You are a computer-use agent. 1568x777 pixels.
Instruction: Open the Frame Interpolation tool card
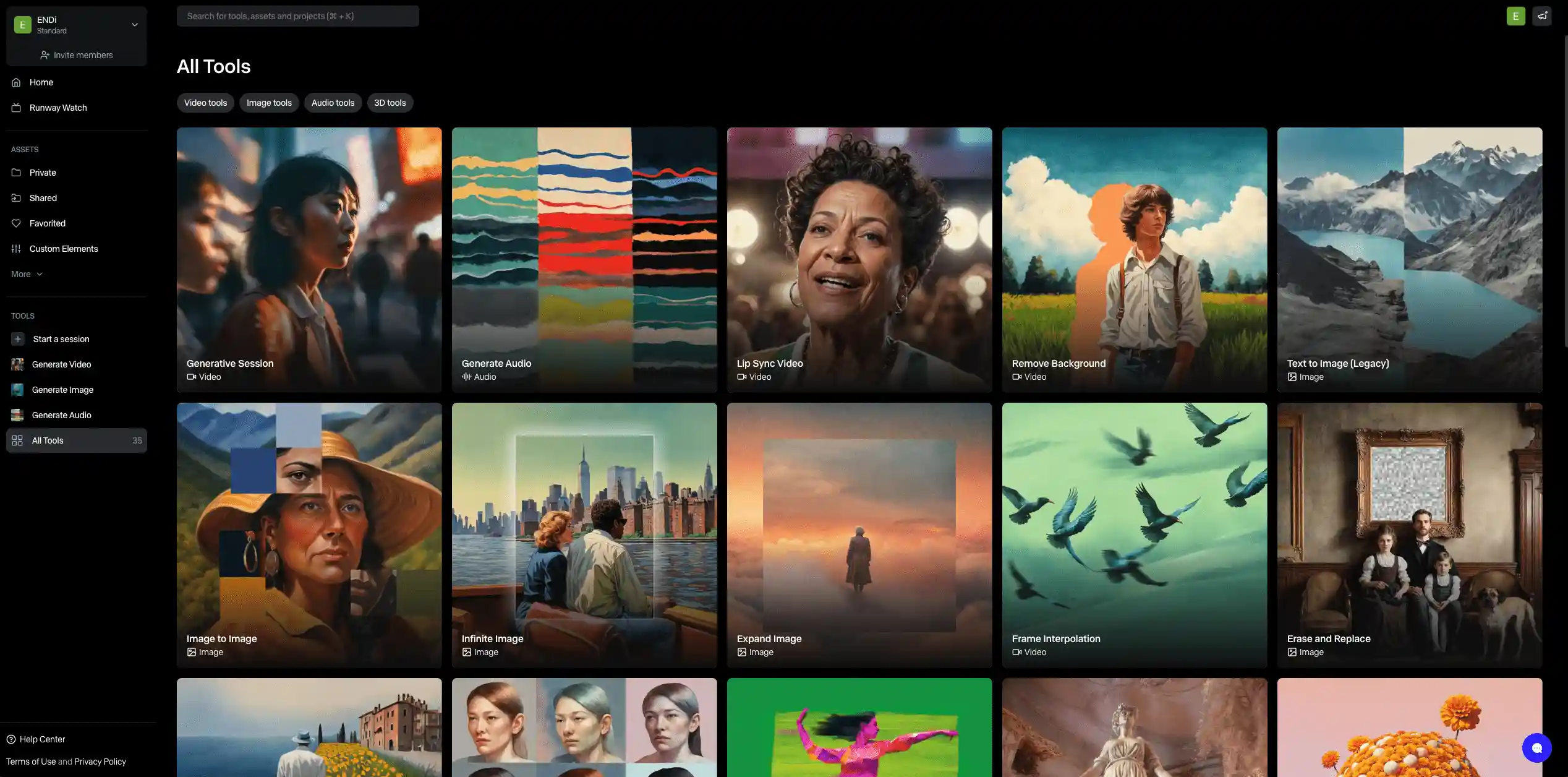[x=1135, y=535]
